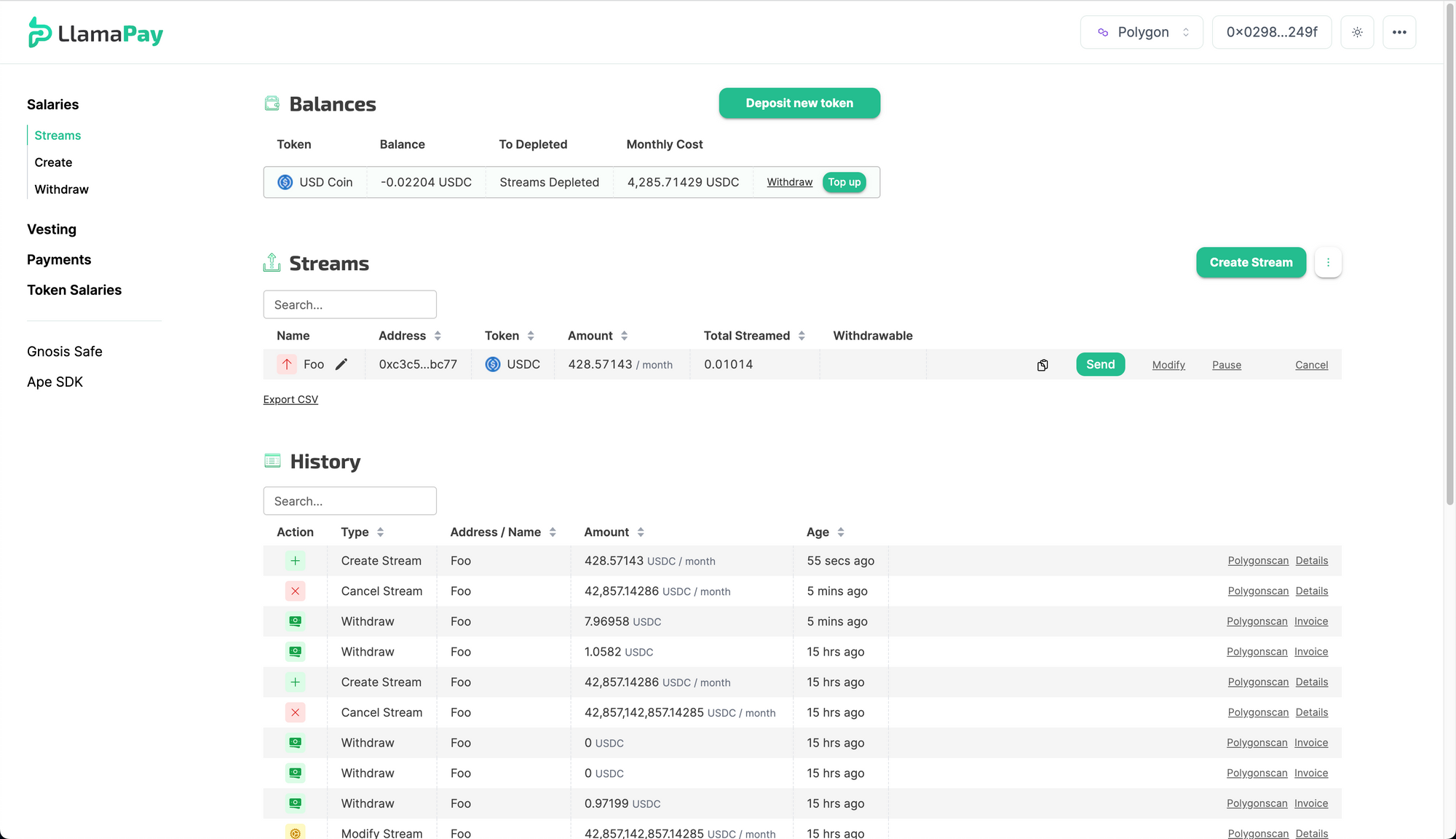Open vertical dots menu beside Create Stream
Screen dimensions: 1456x839
click(x=1328, y=262)
